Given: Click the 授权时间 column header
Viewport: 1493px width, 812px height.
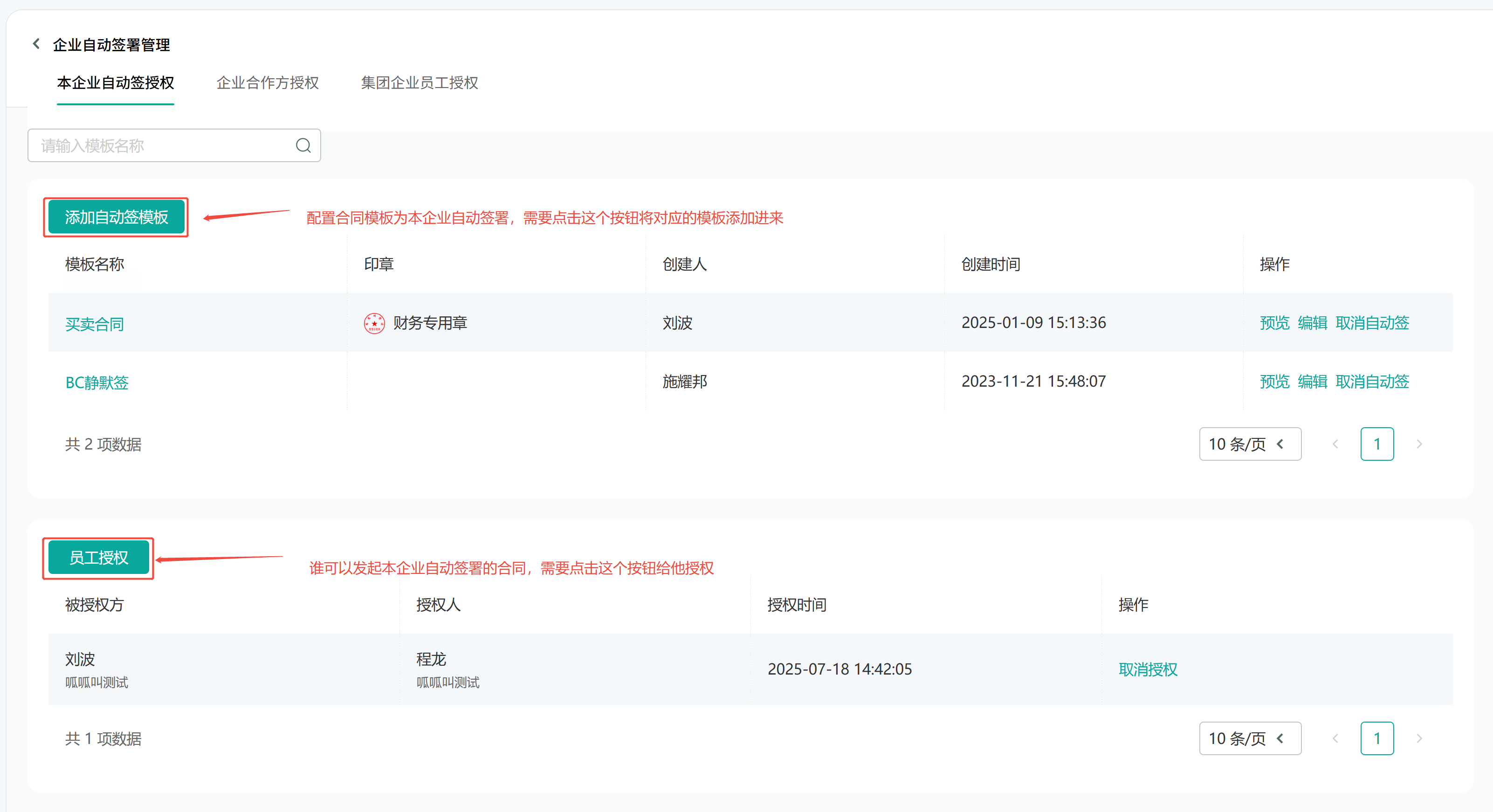Looking at the screenshot, I should tap(797, 605).
